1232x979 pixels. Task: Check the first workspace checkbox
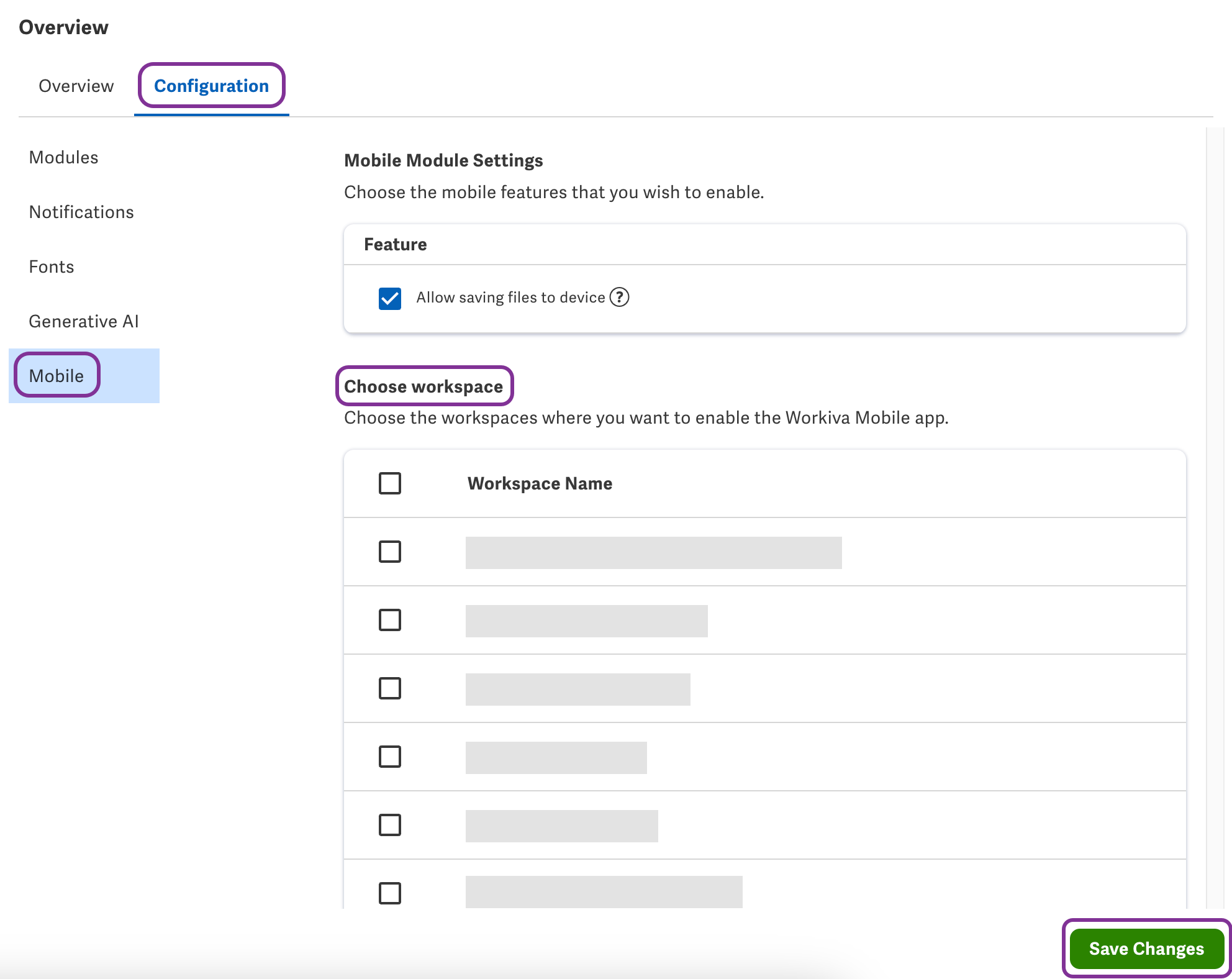click(389, 552)
